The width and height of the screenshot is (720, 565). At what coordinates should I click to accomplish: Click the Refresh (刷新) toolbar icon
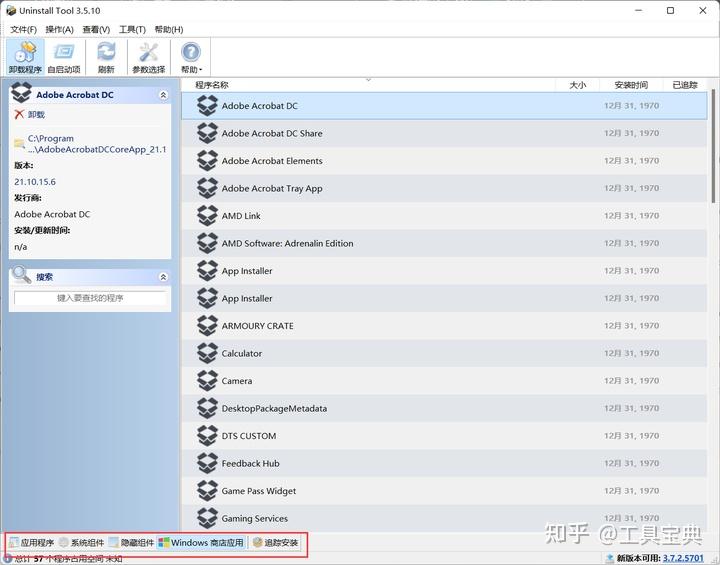(x=106, y=57)
